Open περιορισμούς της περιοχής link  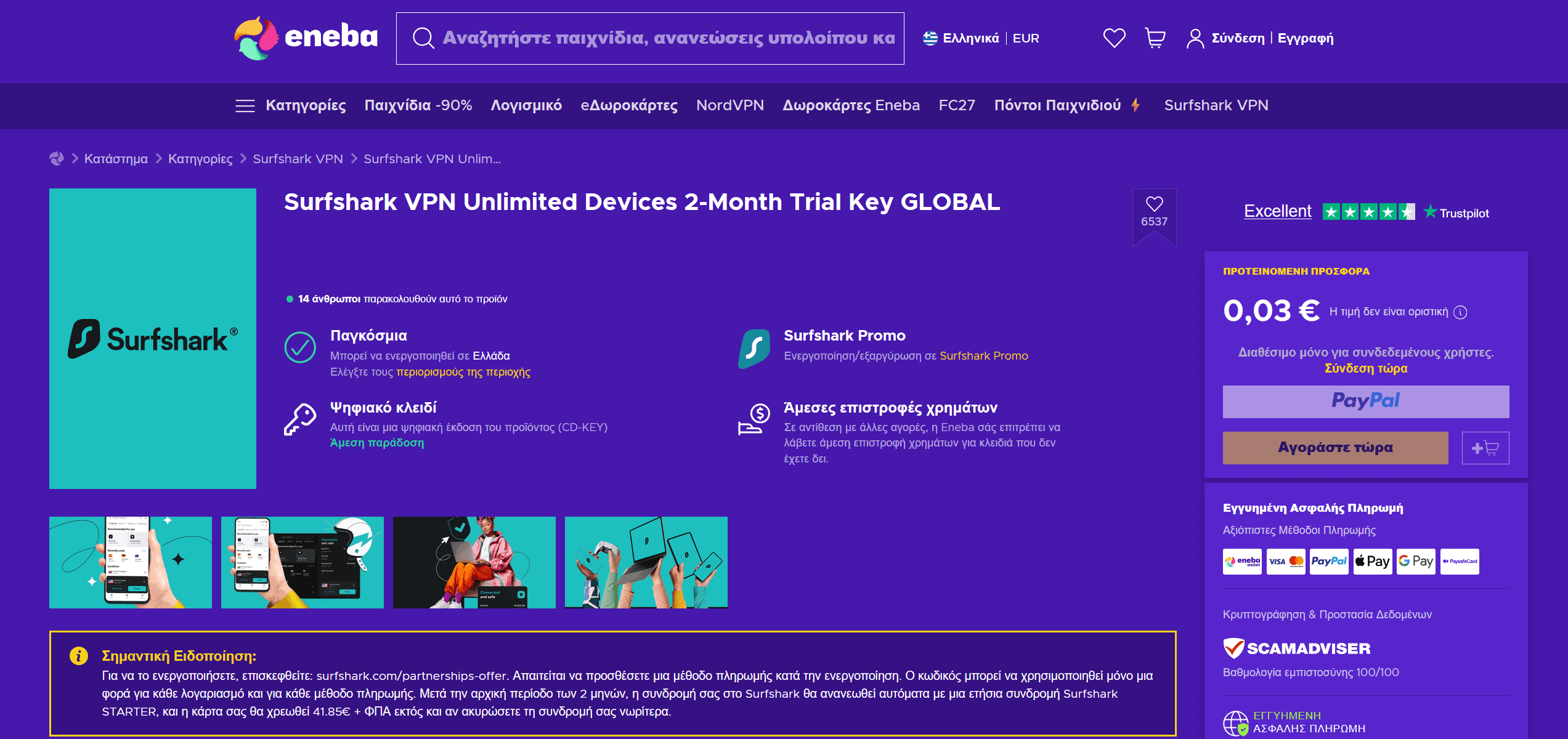[x=463, y=372]
